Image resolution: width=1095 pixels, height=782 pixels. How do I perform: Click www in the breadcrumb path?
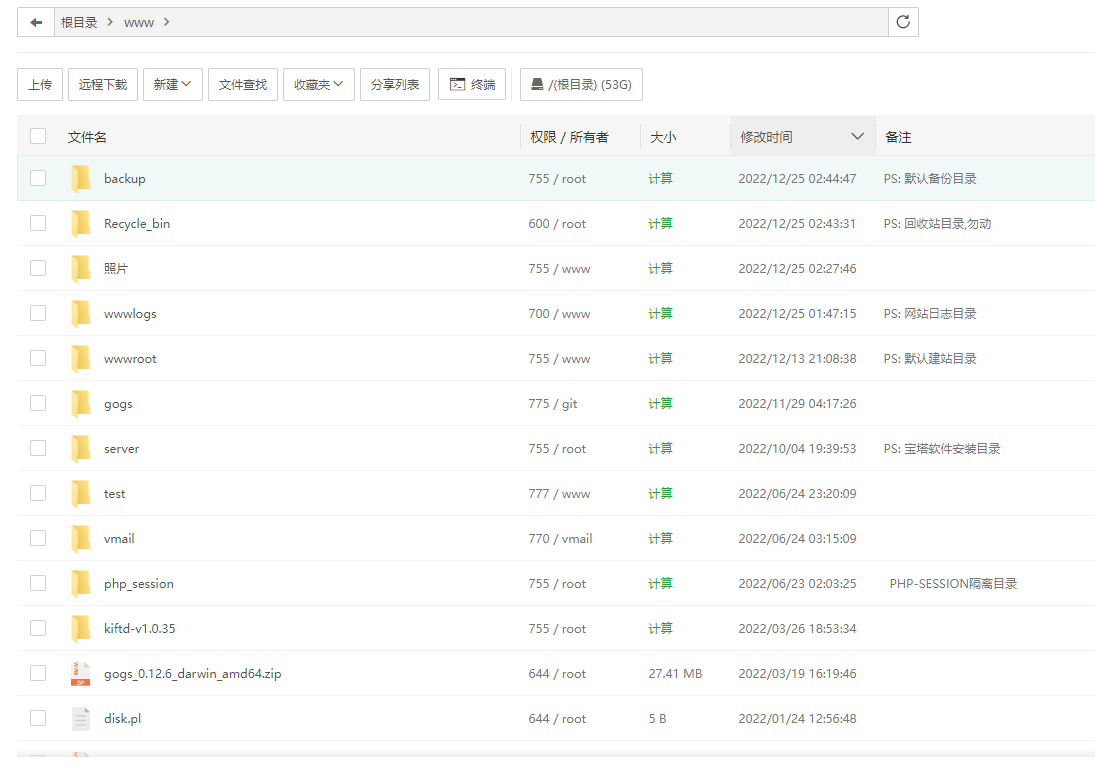(x=139, y=23)
